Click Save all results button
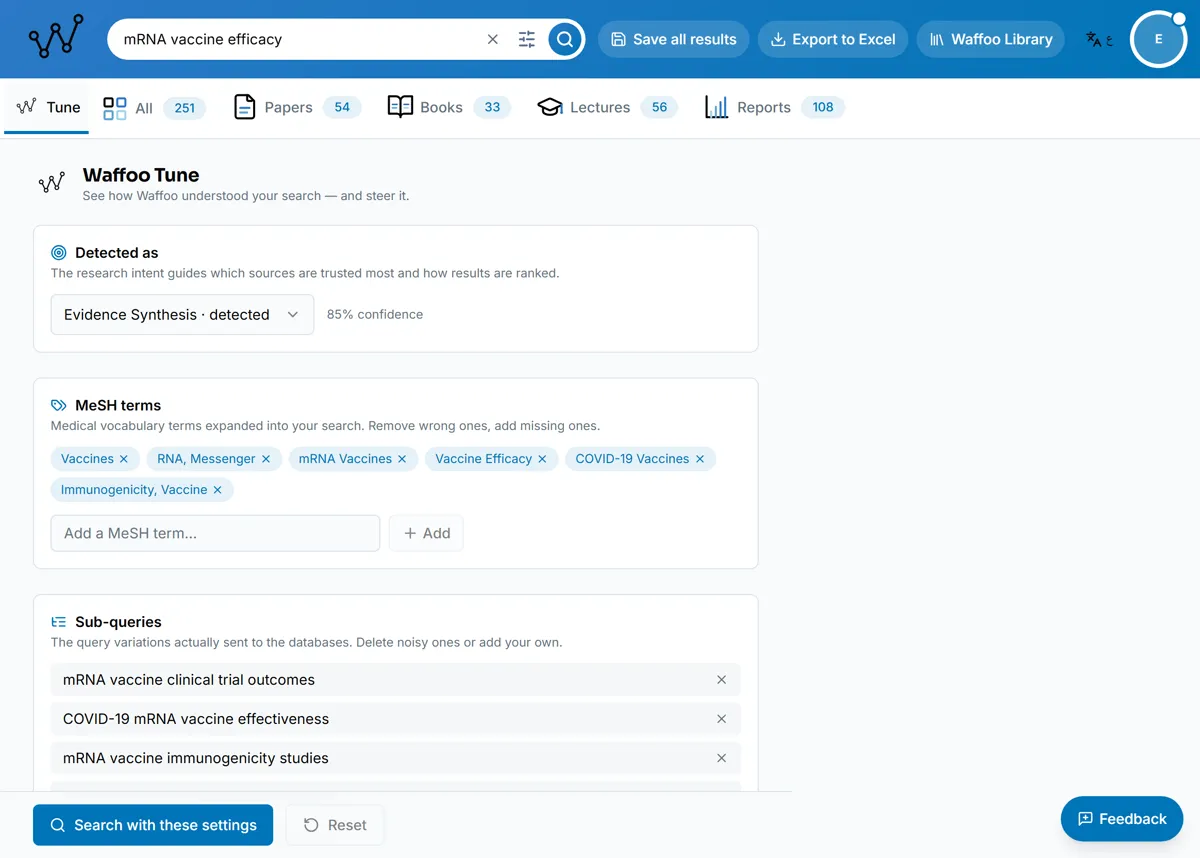 (x=673, y=39)
